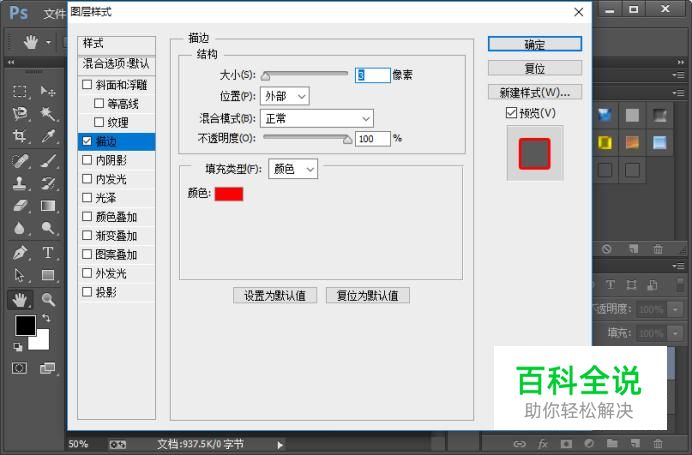Image resolution: width=692 pixels, height=455 pixels.
Task: Select the Rectangular Marquee tool
Action: [x=19, y=91]
